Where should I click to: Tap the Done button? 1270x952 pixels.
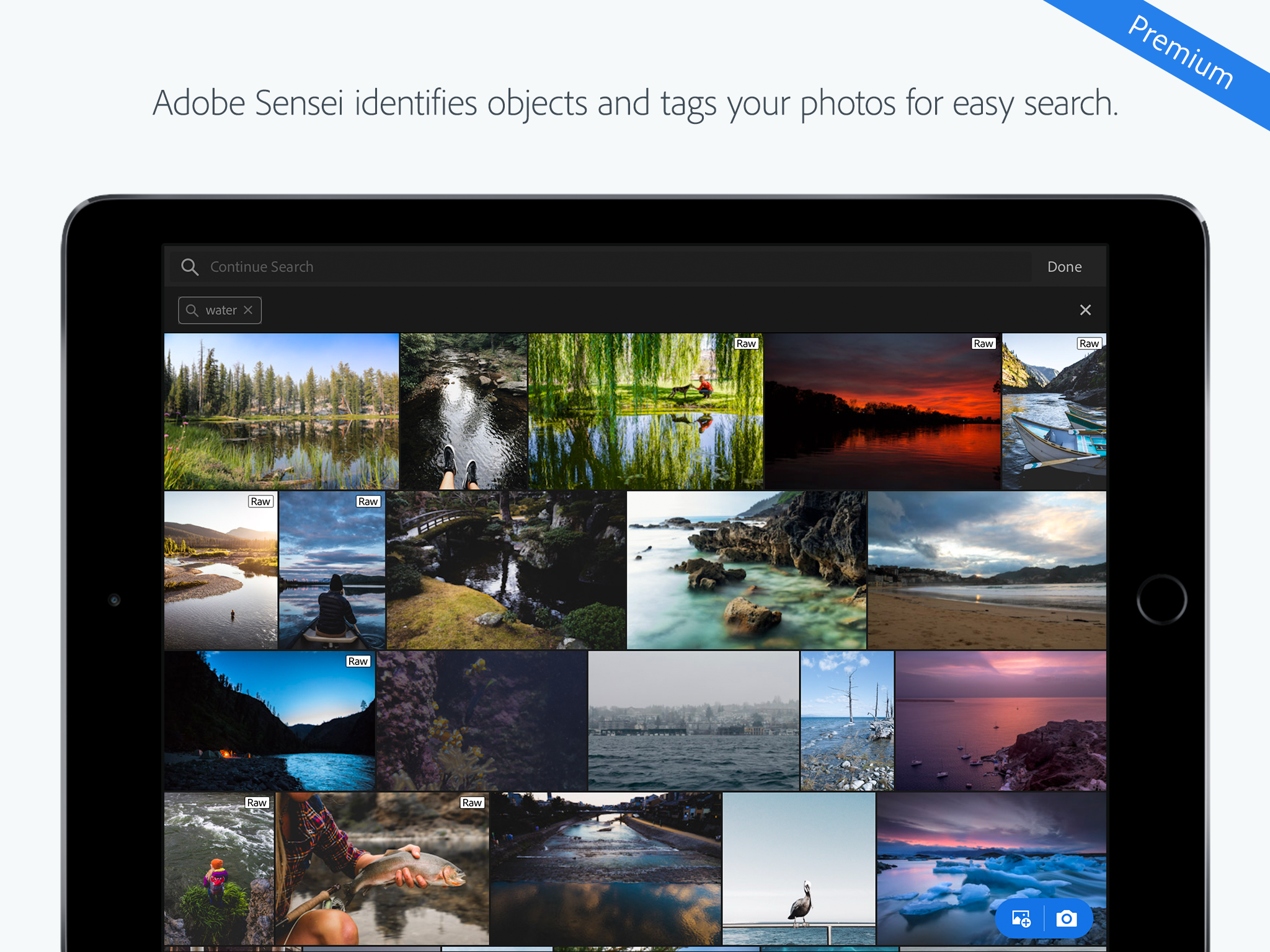pos(1064,267)
